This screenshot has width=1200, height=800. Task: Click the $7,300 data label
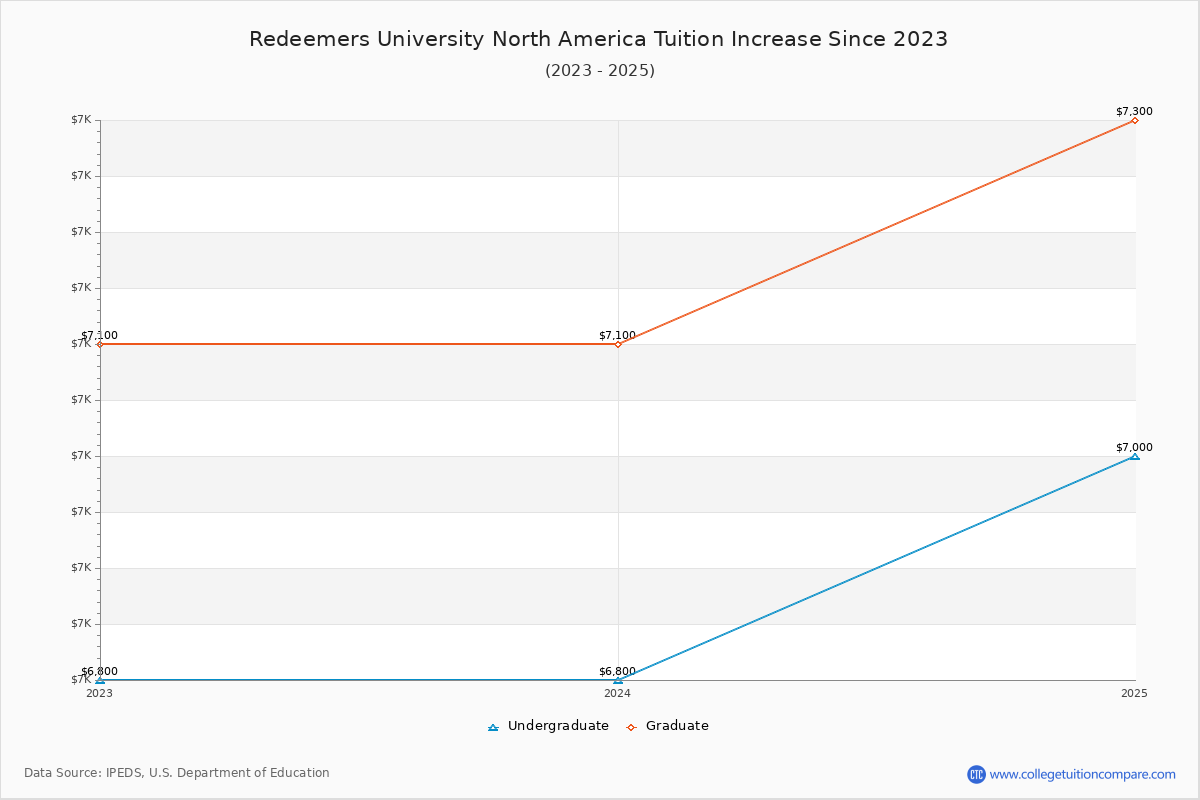coord(1134,112)
